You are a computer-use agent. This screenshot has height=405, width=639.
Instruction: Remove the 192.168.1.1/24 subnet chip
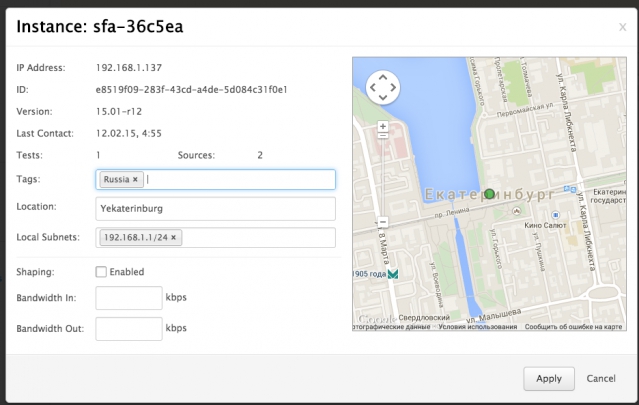click(x=173, y=237)
